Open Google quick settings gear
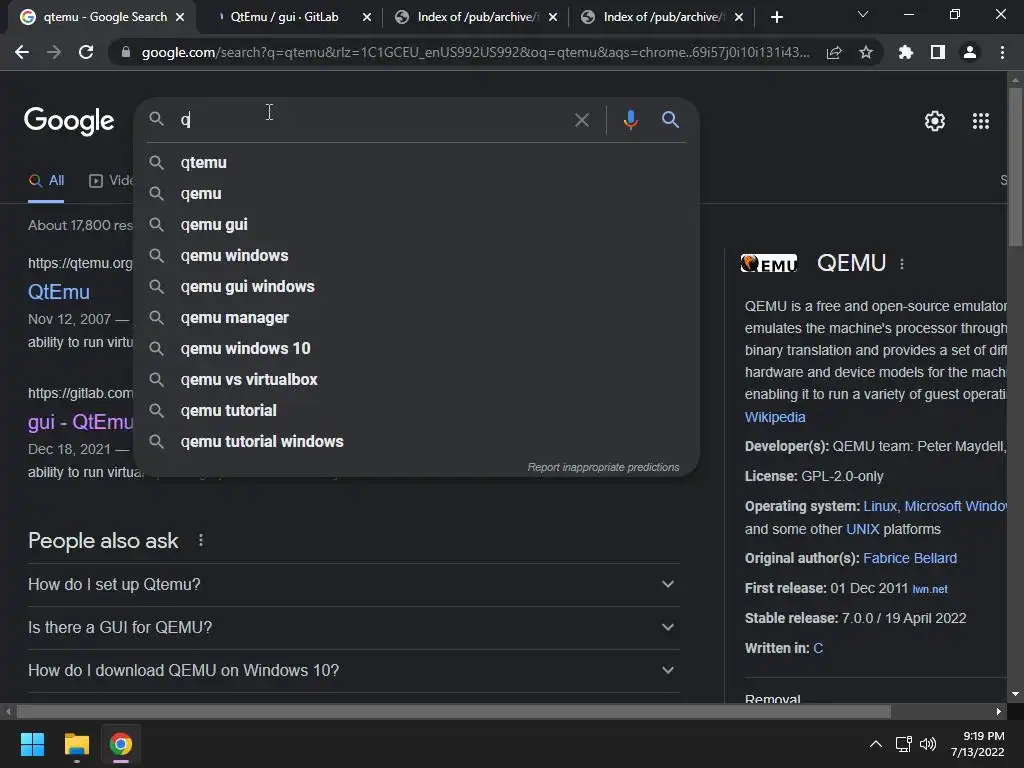The width and height of the screenshot is (1024, 768). coord(935,121)
